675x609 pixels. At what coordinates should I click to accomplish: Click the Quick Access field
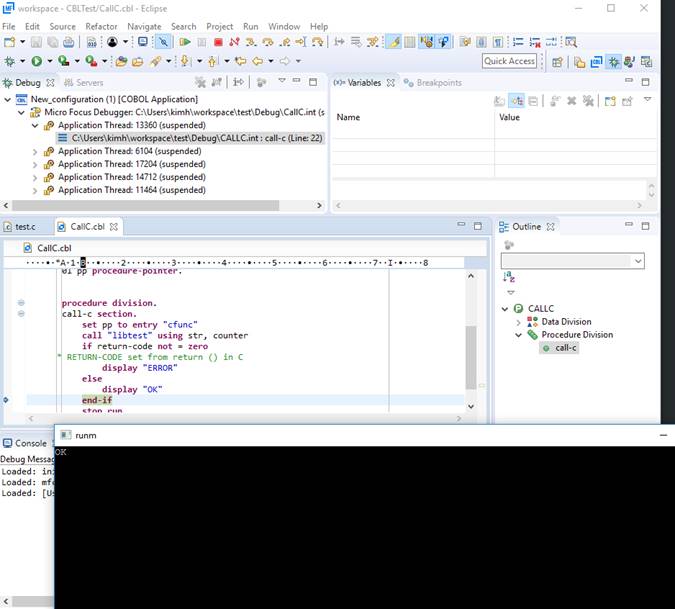click(x=509, y=61)
